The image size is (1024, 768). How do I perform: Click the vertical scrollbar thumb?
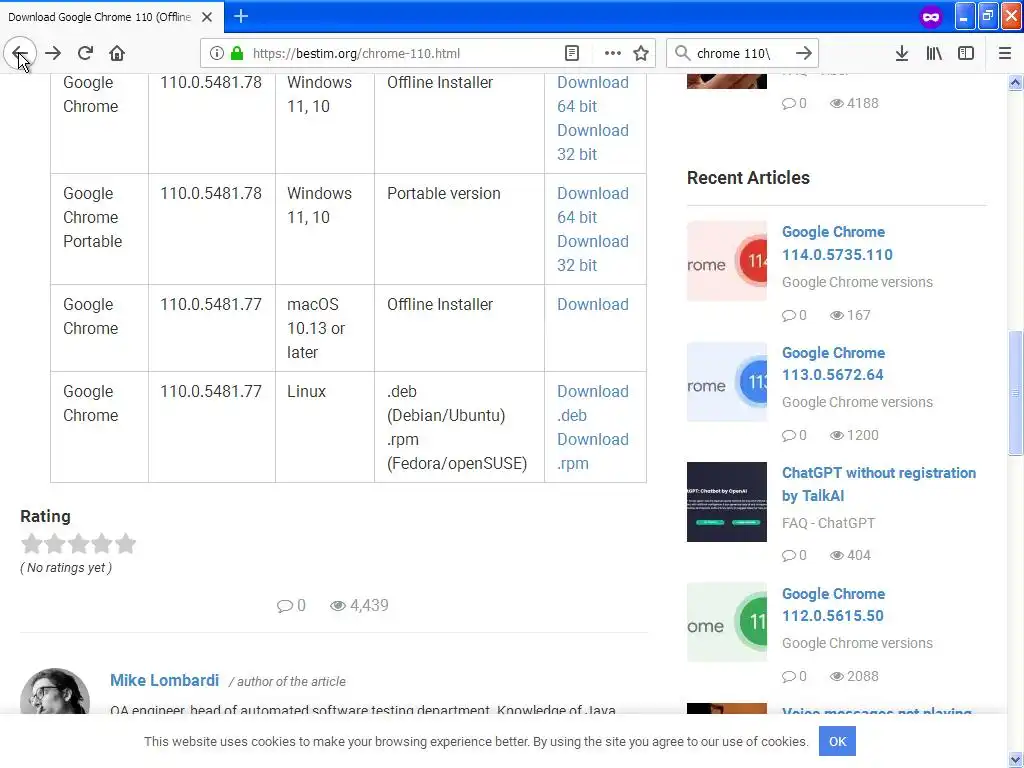(x=1015, y=393)
